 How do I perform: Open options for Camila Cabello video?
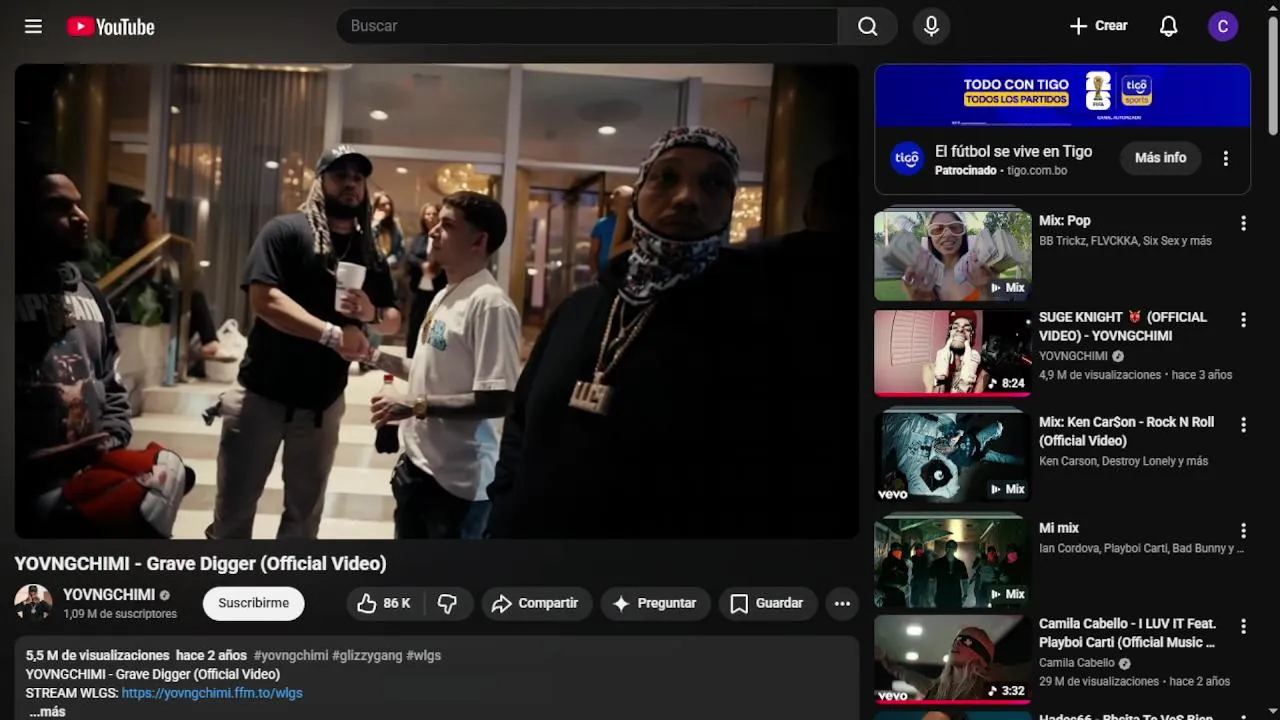click(1243, 626)
